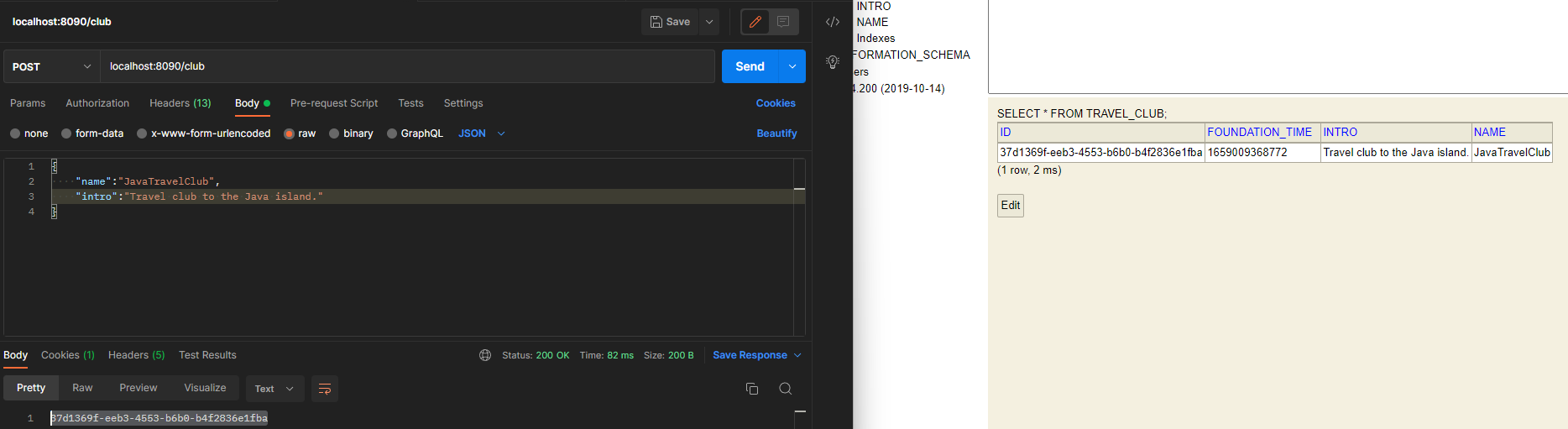1568x429 pixels.
Task: Click the request URL input field
Action: pos(407,66)
